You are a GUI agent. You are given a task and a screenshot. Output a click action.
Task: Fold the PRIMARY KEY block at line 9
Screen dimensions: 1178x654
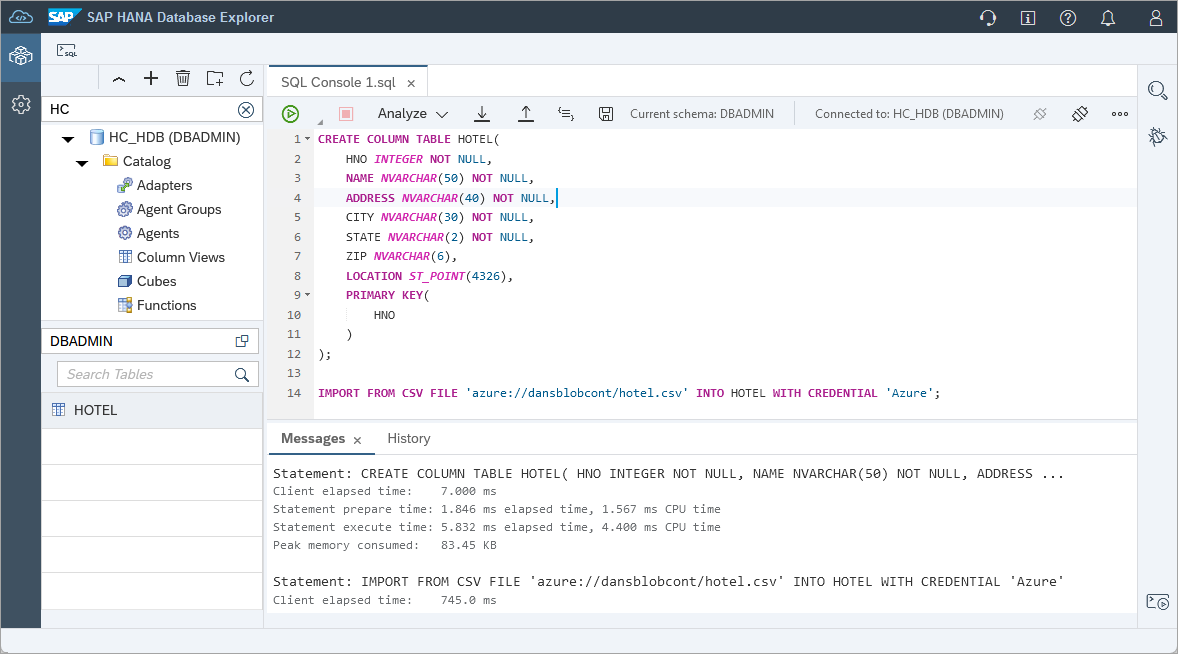pyautogui.click(x=307, y=295)
